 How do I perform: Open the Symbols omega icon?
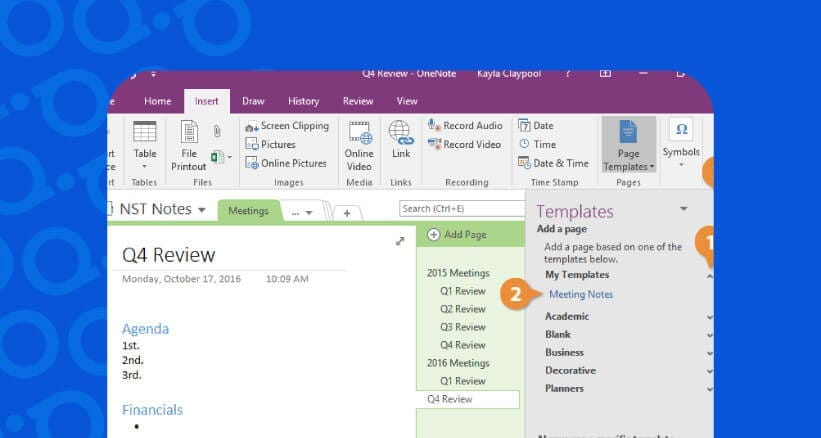point(681,130)
